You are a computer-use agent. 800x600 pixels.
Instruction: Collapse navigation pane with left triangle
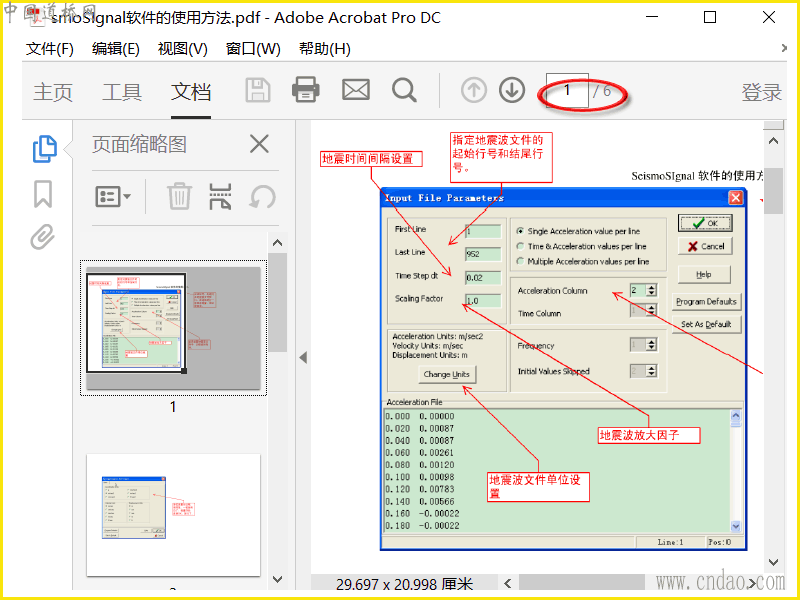tap(303, 358)
